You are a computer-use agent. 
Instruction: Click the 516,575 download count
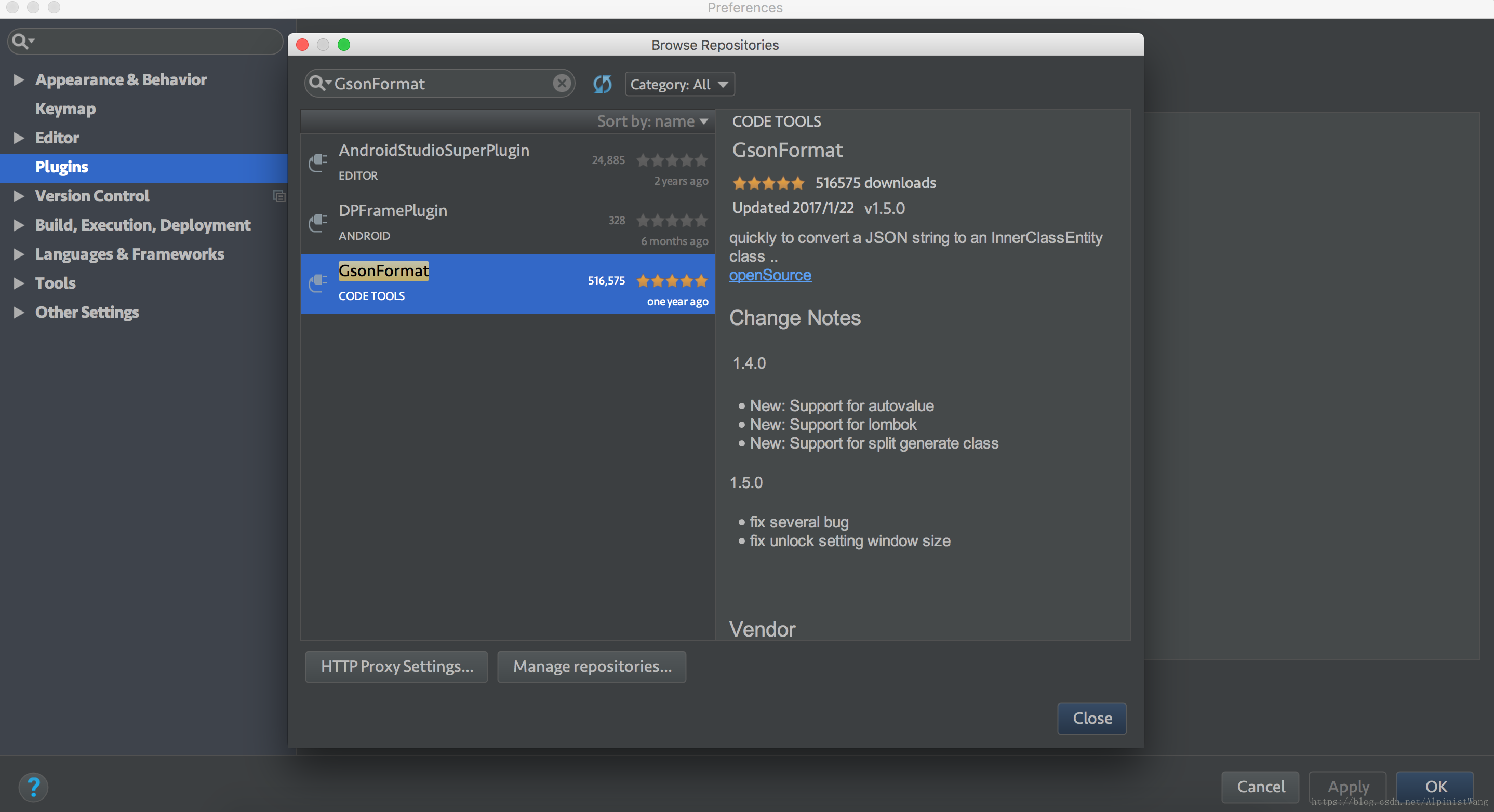606,281
